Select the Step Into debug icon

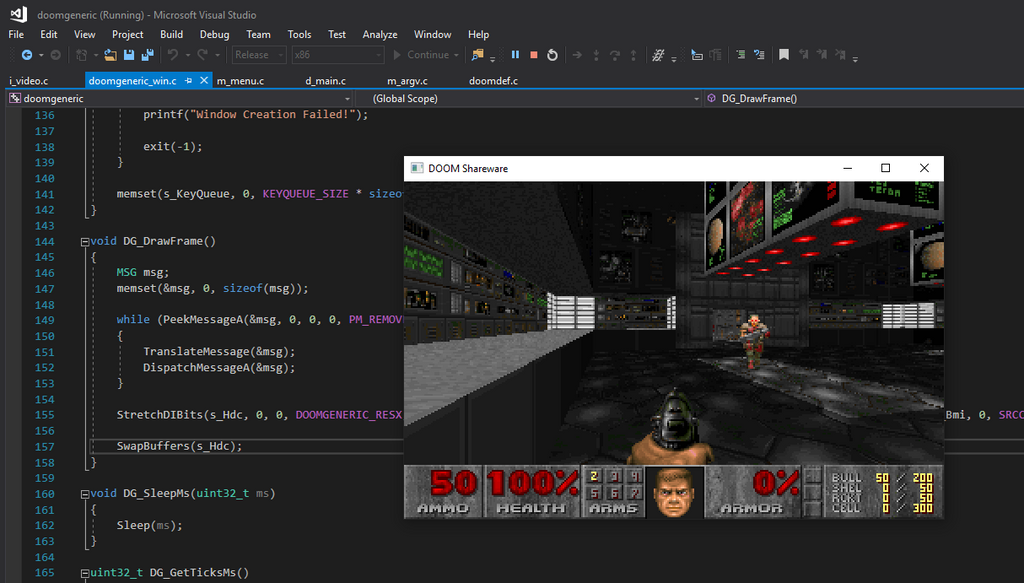pyautogui.click(x=596, y=56)
